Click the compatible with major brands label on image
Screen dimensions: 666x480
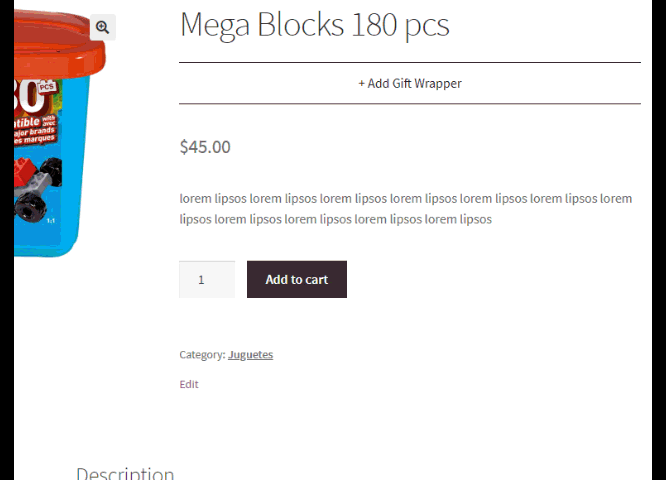(x=35, y=130)
